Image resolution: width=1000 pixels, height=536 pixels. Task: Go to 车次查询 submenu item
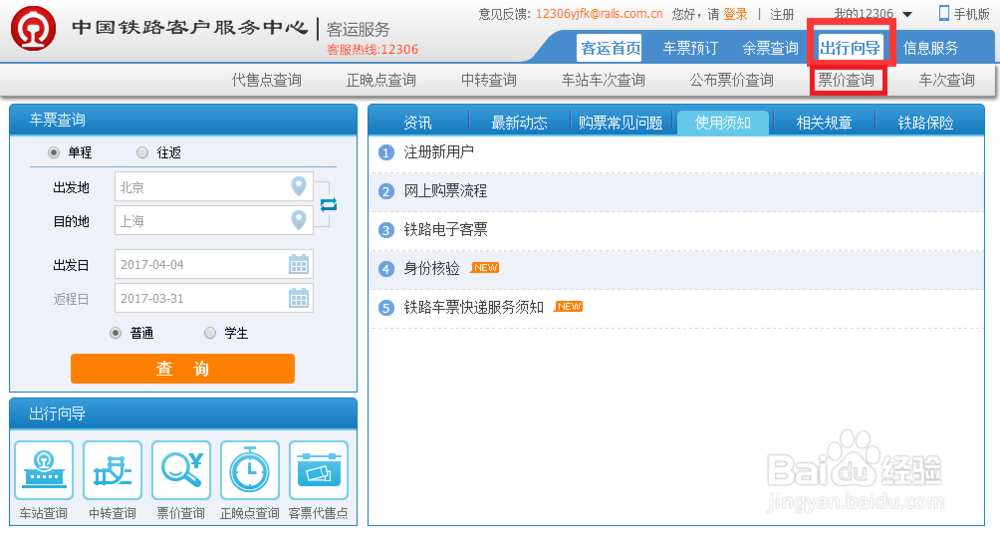pyautogui.click(x=946, y=80)
